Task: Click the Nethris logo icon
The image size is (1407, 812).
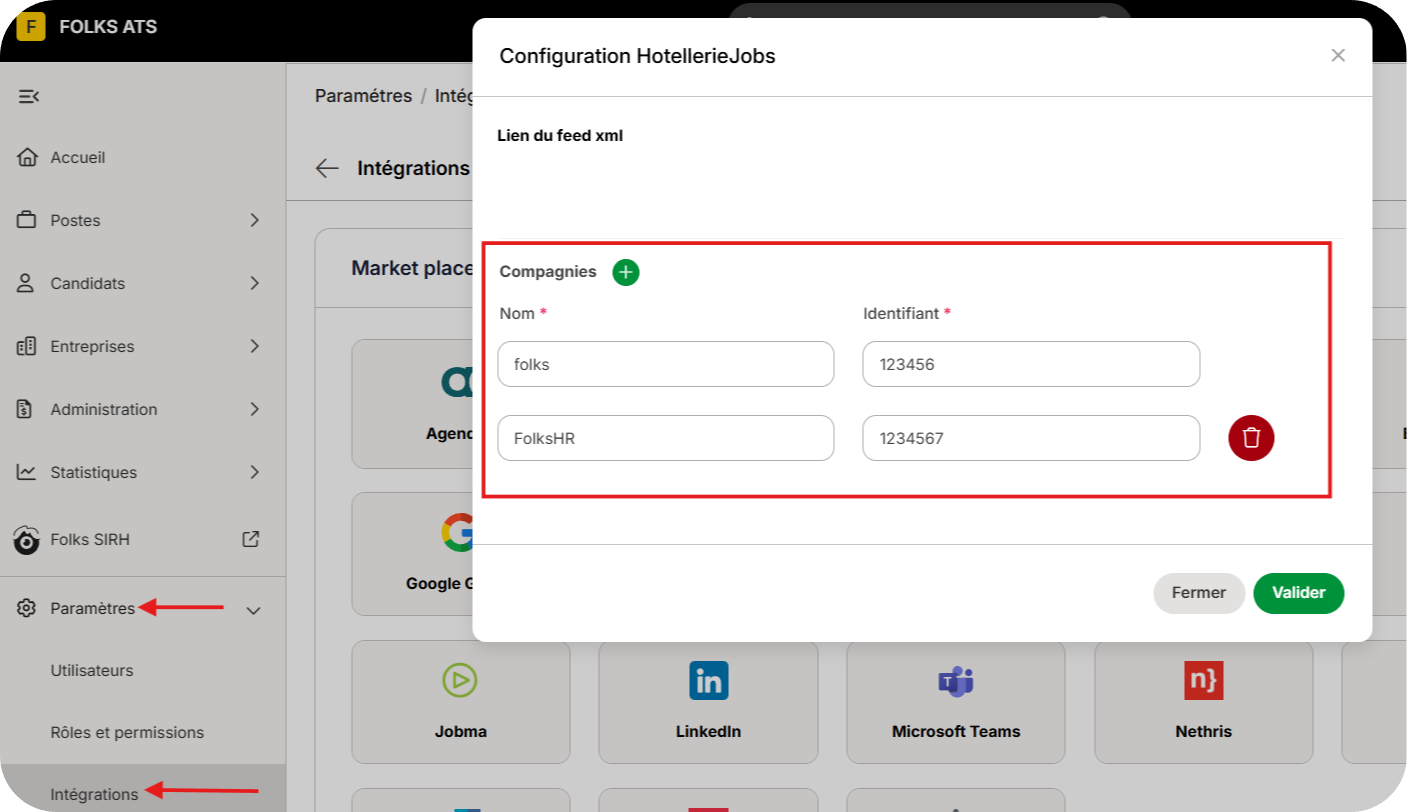Action: pos(1204,681)
